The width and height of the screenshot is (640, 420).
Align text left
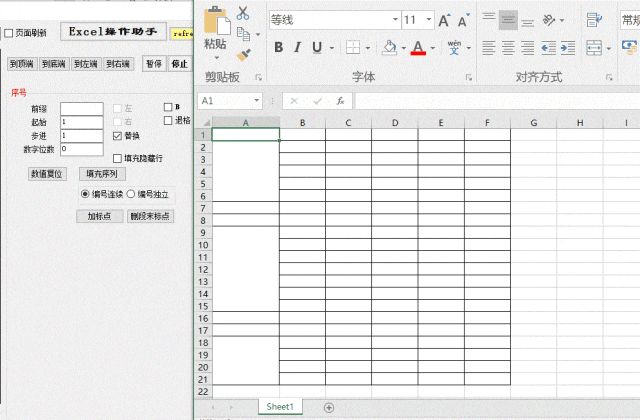[489, 48]
